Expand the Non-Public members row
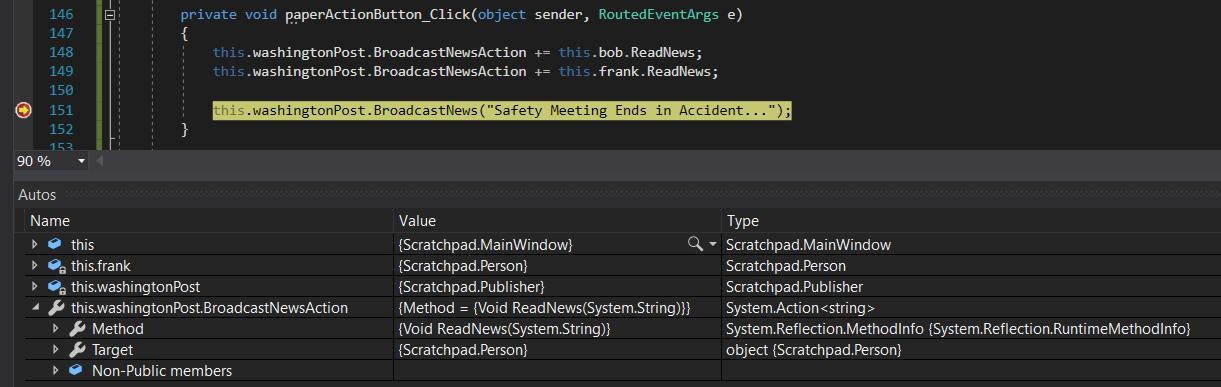Viewport: 1221px width, 387px height. [x=57, y=371]
